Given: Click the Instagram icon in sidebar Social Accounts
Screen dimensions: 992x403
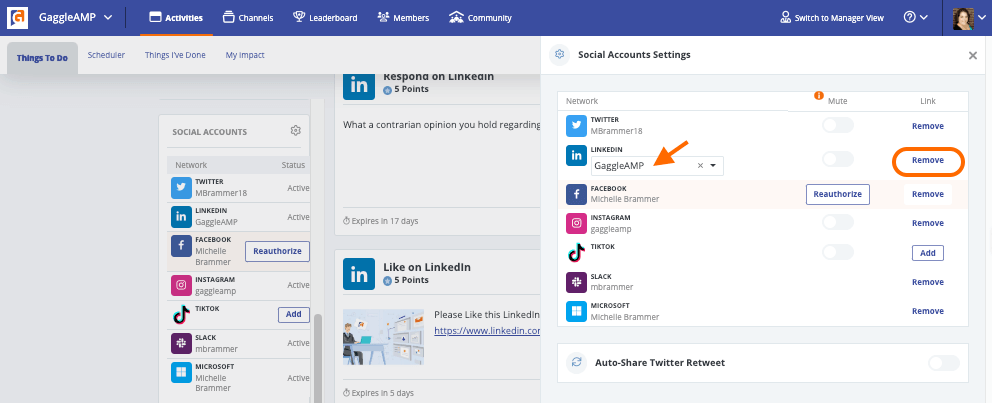Looking at the screenshot, I should pyautogui.click(x=182, y=285).
